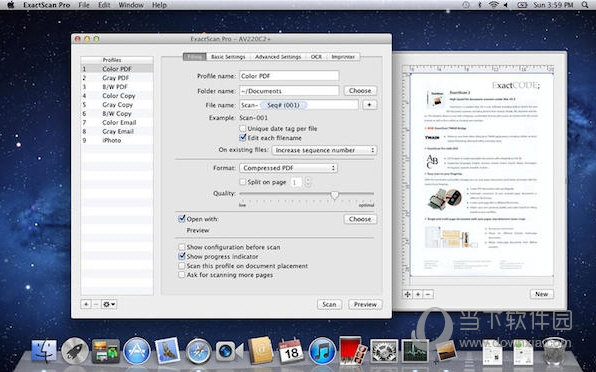
Task: Open Mail stamp icon in dock
Action: (x=168, y=350)
